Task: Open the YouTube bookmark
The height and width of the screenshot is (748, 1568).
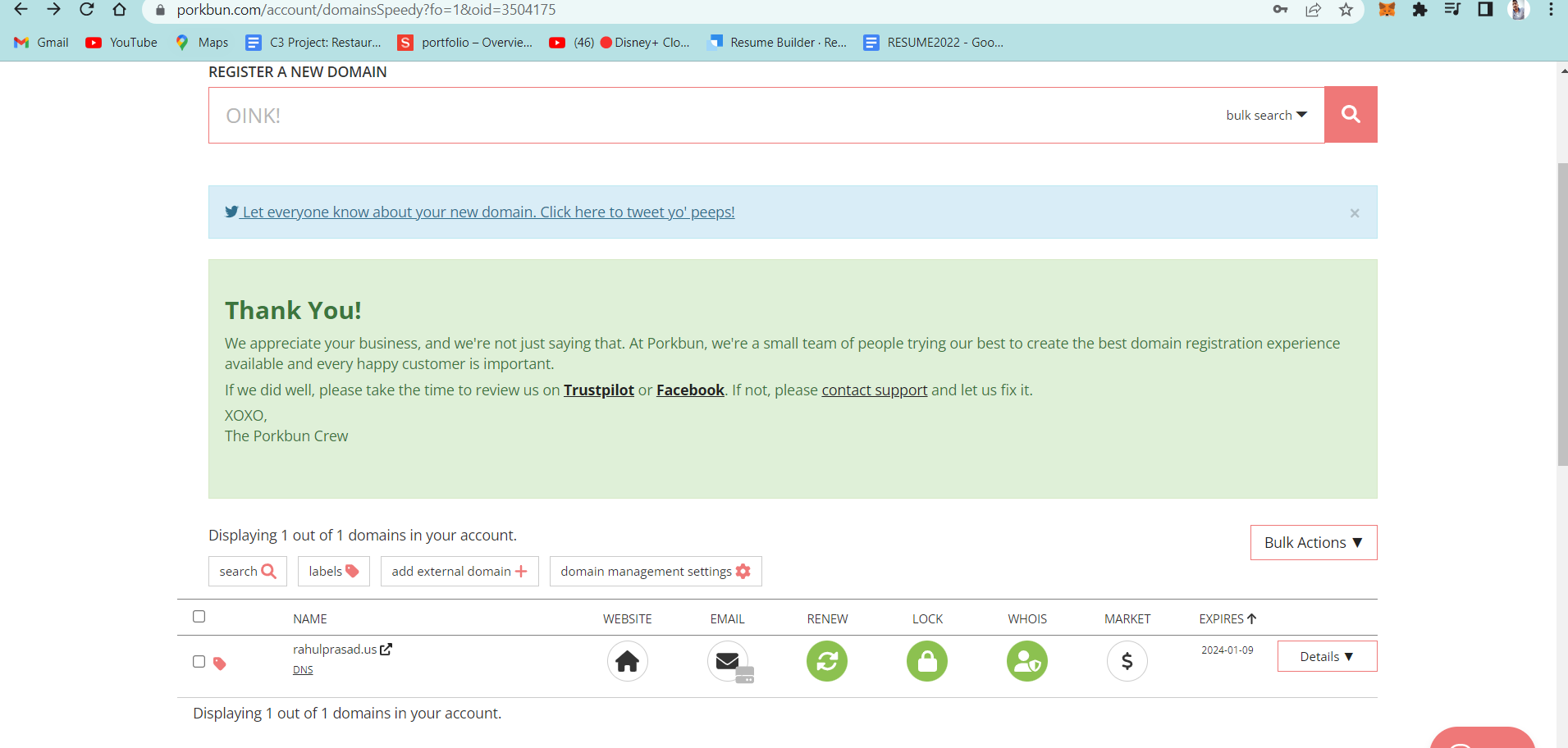Action: [121, 43]
